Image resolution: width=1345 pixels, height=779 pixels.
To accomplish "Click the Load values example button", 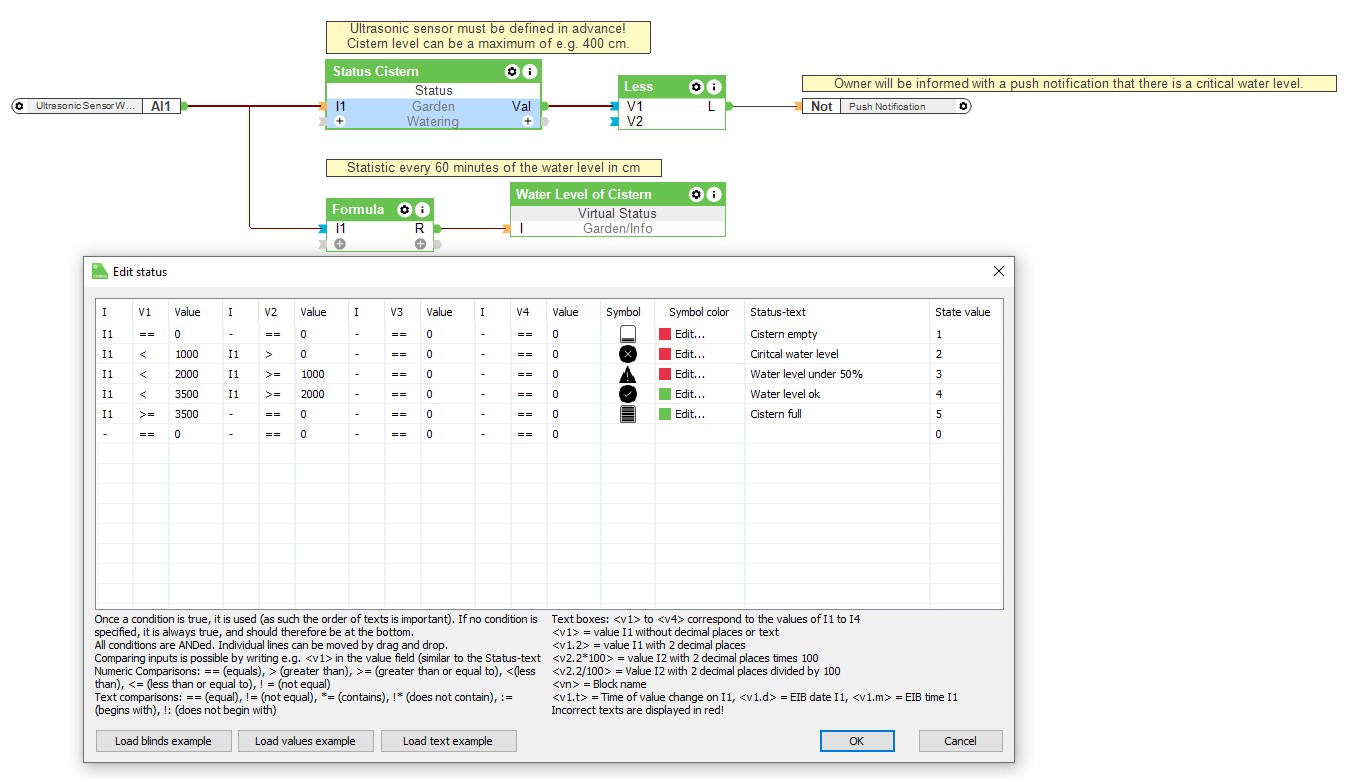I will click(x=305, y=741).
